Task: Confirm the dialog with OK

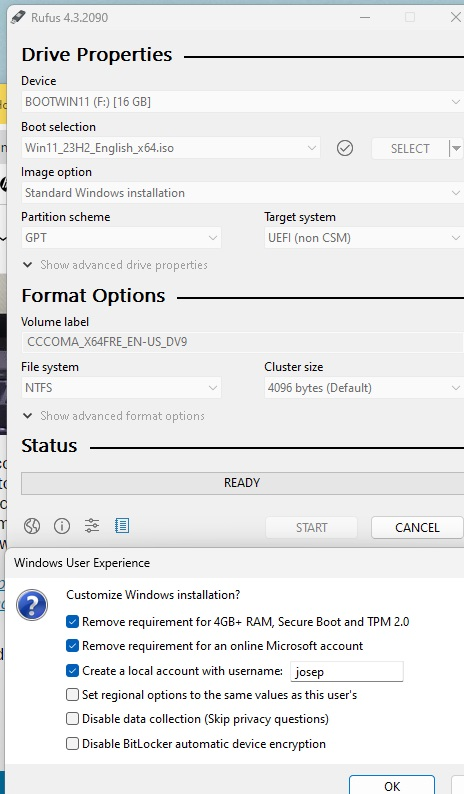Action: pos(392,785)
